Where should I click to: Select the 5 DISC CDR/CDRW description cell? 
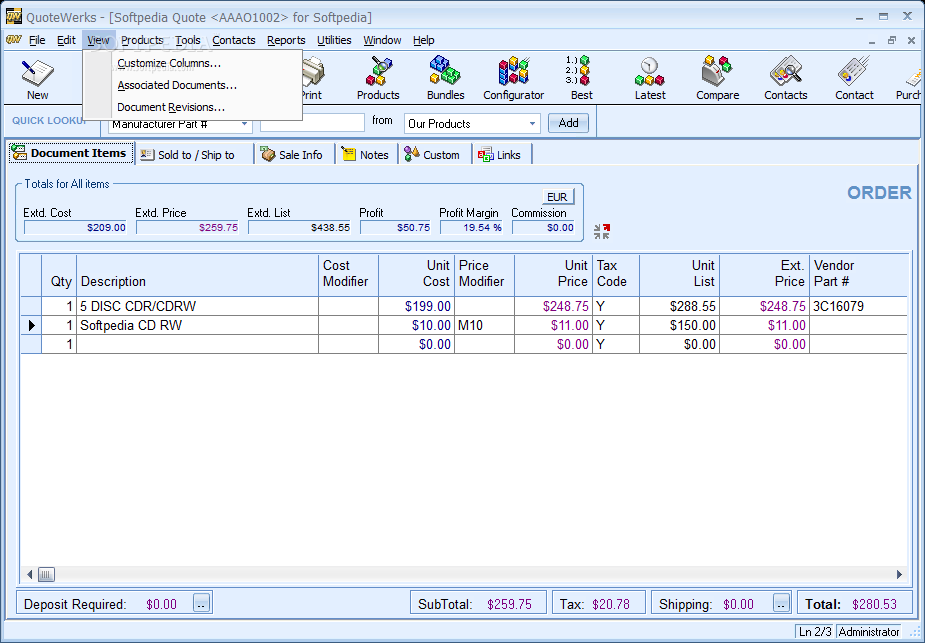[x=197, y=306]
